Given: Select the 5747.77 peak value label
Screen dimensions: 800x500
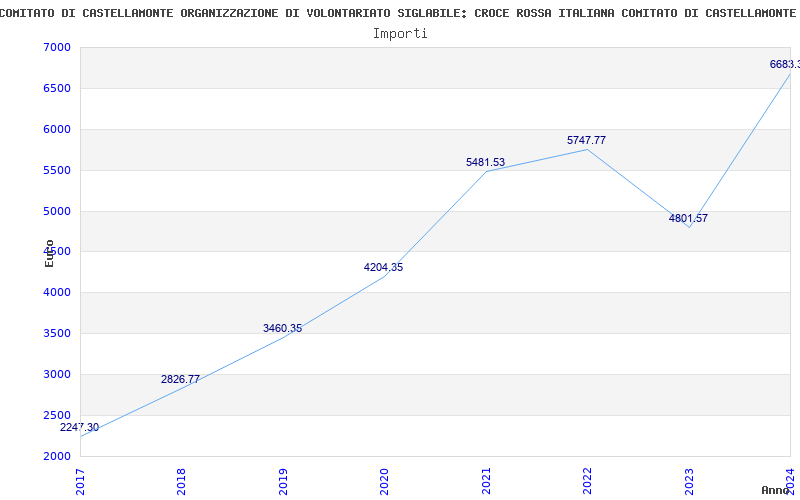Looking at the screenshot, I should [586, 140].
